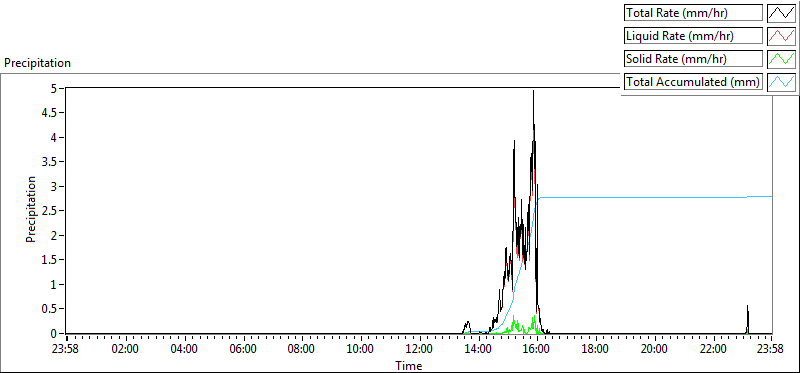This screenshot has width=800, height=373.
Task: Click the flat blue accumulated line plateau
Action: point(656,197)
